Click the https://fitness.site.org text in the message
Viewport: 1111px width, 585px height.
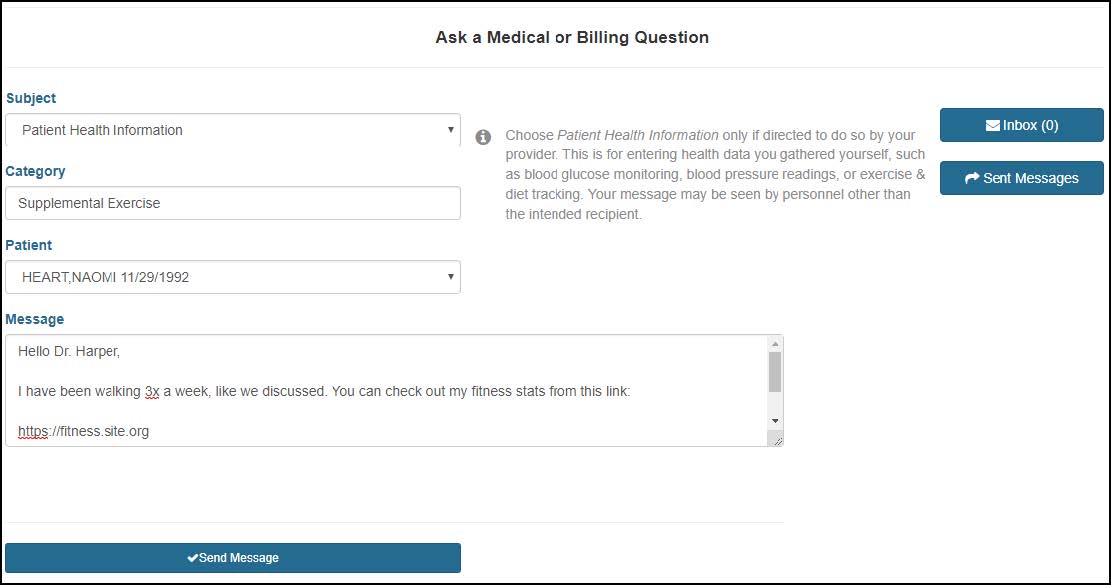[84, 431]
